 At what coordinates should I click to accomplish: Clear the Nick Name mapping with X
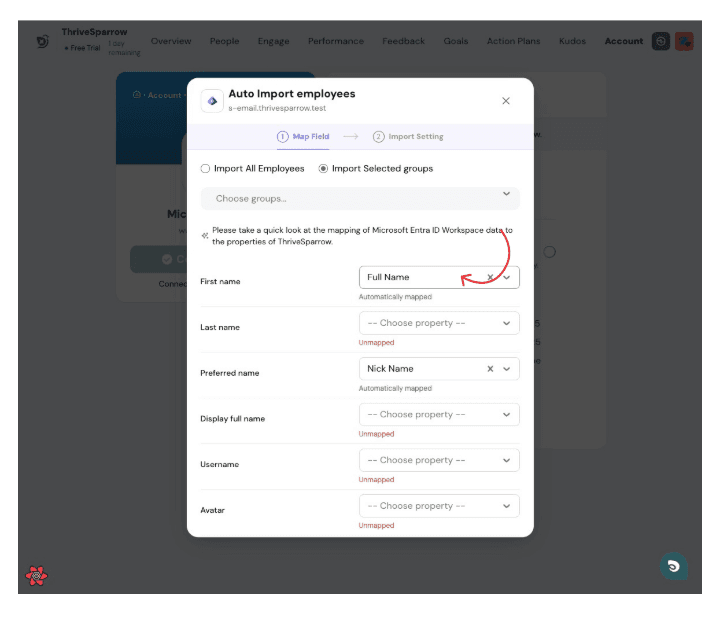(490, 369)
